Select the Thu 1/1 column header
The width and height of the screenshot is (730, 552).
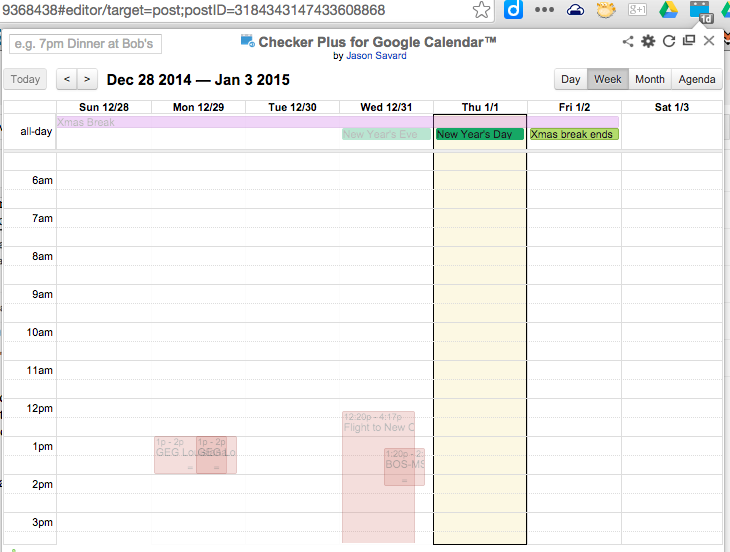click(480, 107)
